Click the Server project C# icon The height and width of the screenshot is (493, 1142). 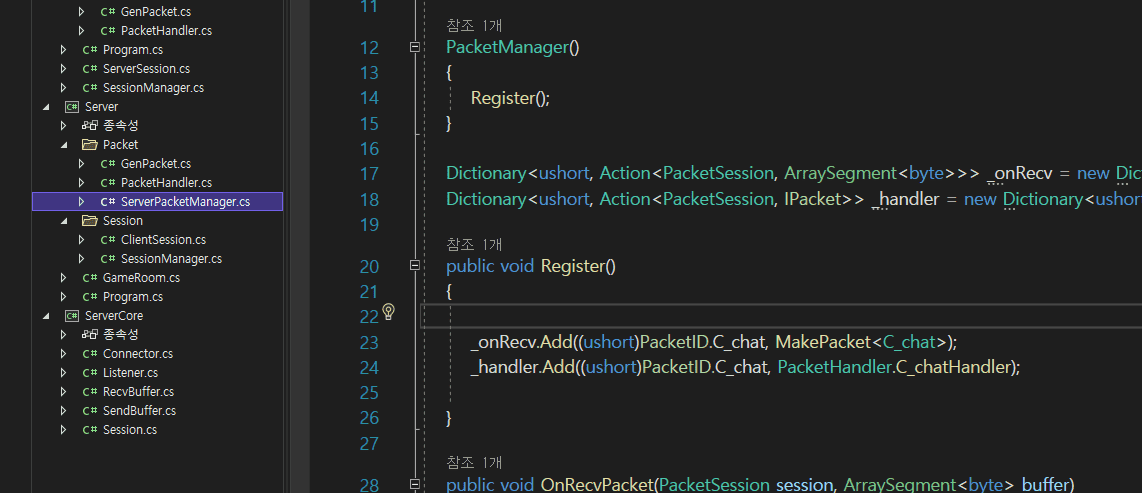point(72,106)
